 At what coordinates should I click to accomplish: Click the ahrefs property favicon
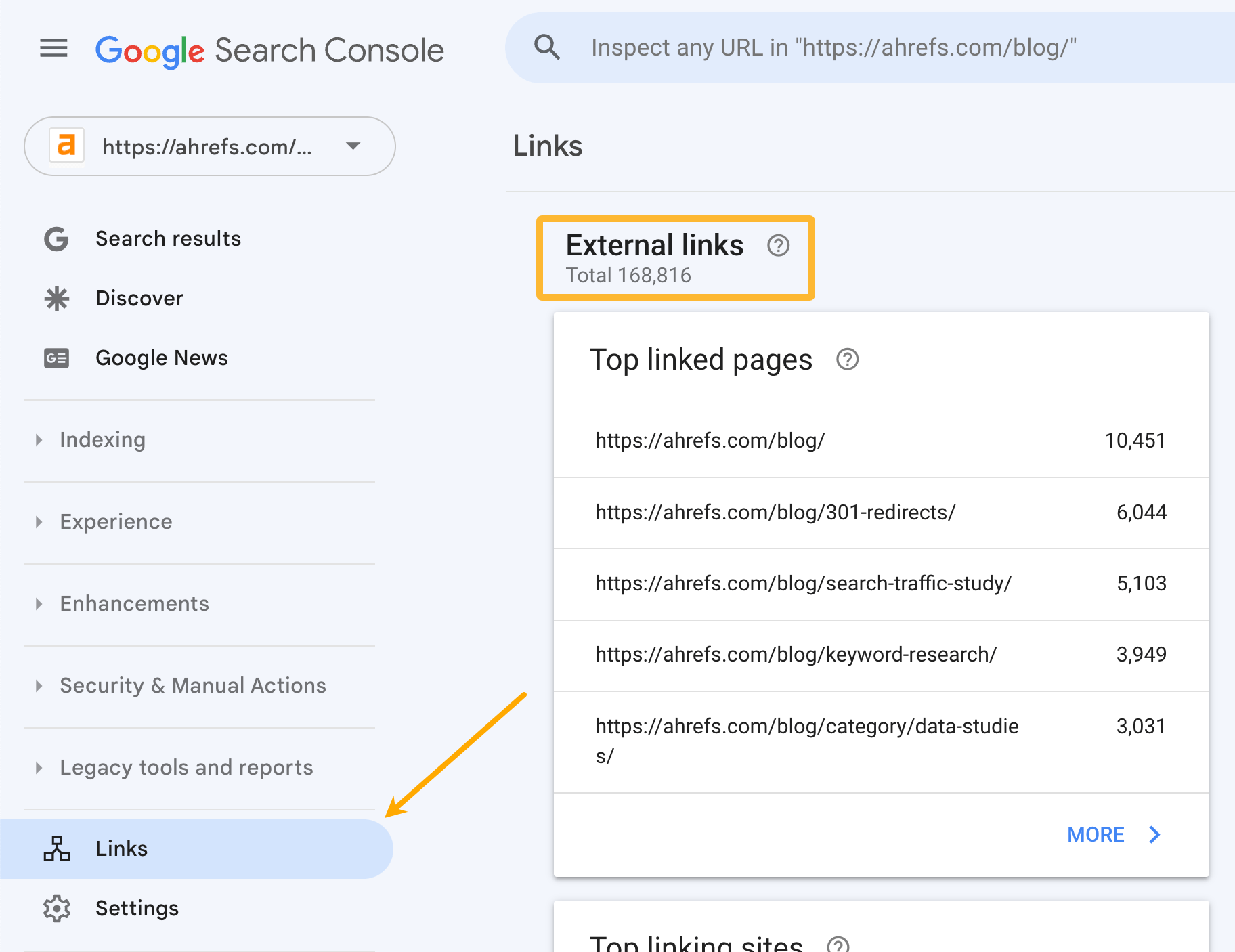(x=66, y=146)
